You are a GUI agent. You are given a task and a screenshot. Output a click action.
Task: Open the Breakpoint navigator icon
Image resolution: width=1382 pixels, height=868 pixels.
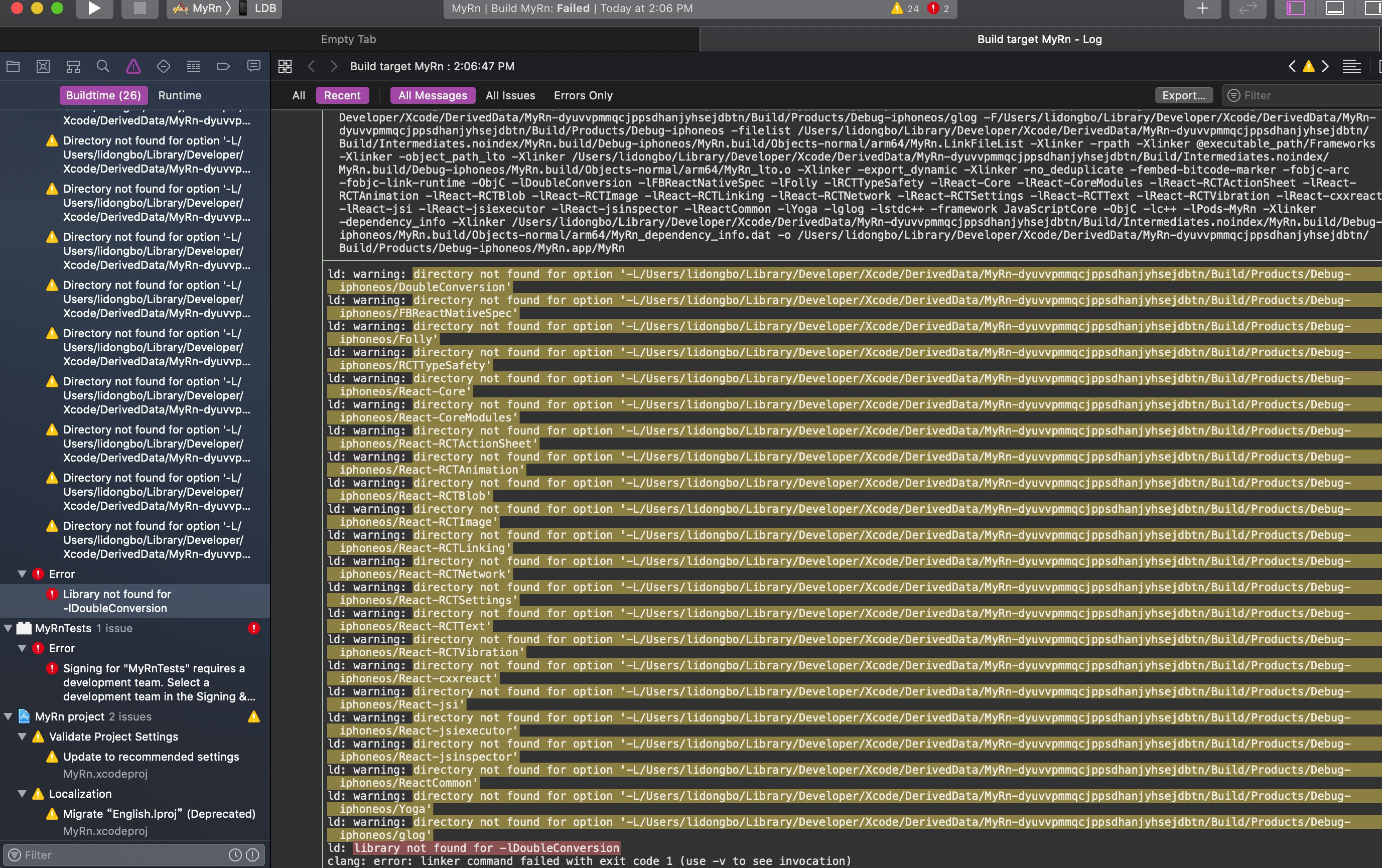(x=223, y=67)
